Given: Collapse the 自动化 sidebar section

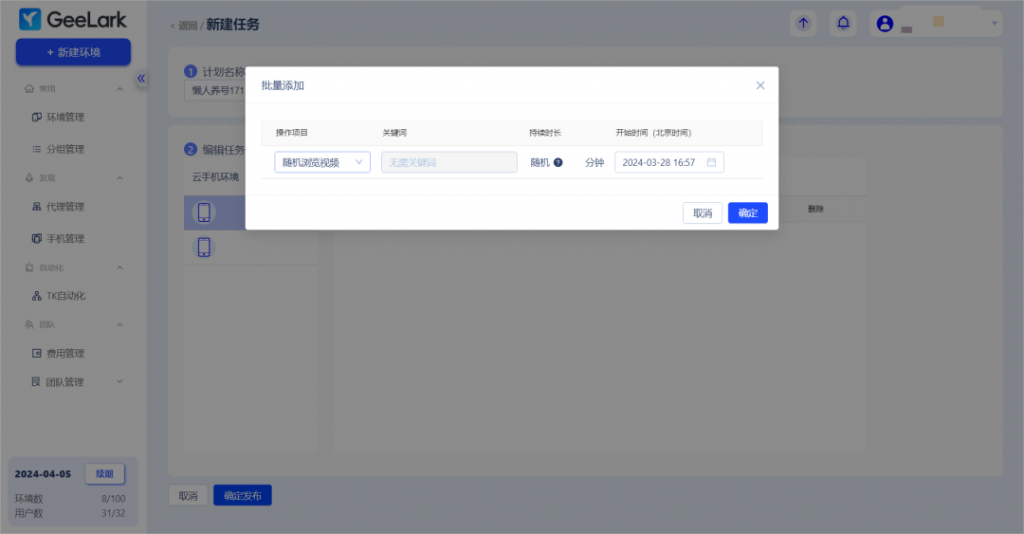Looking at the screenshot, I should (120, 267).
